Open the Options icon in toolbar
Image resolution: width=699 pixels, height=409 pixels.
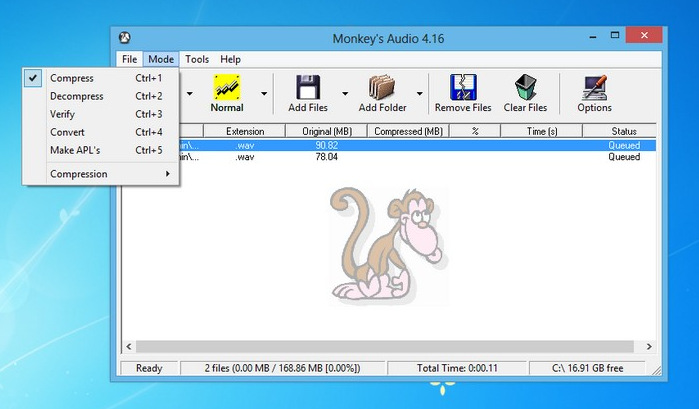(x=594, y=87)
